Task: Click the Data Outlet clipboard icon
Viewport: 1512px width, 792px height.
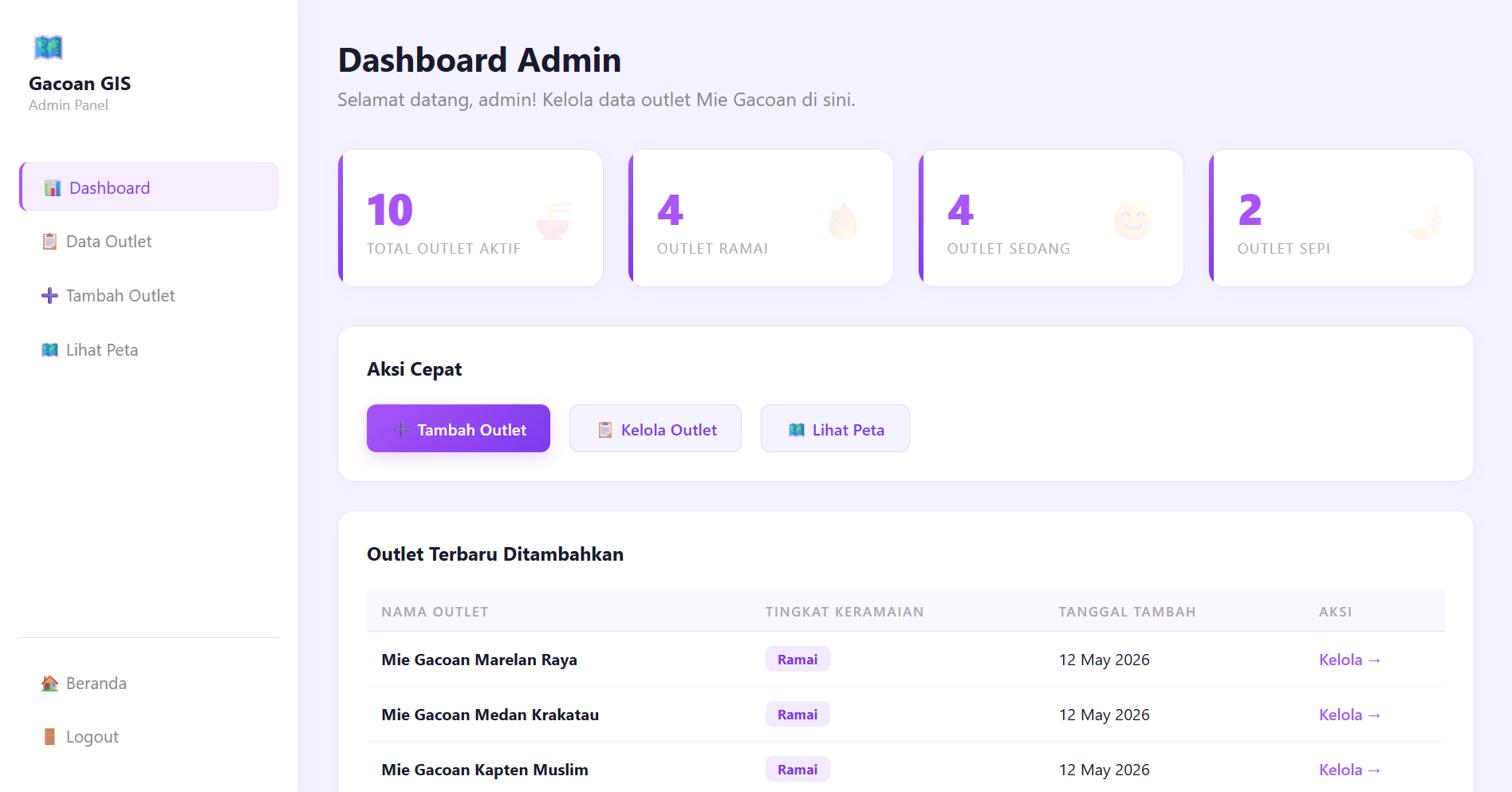Action: tap(49, 242)
